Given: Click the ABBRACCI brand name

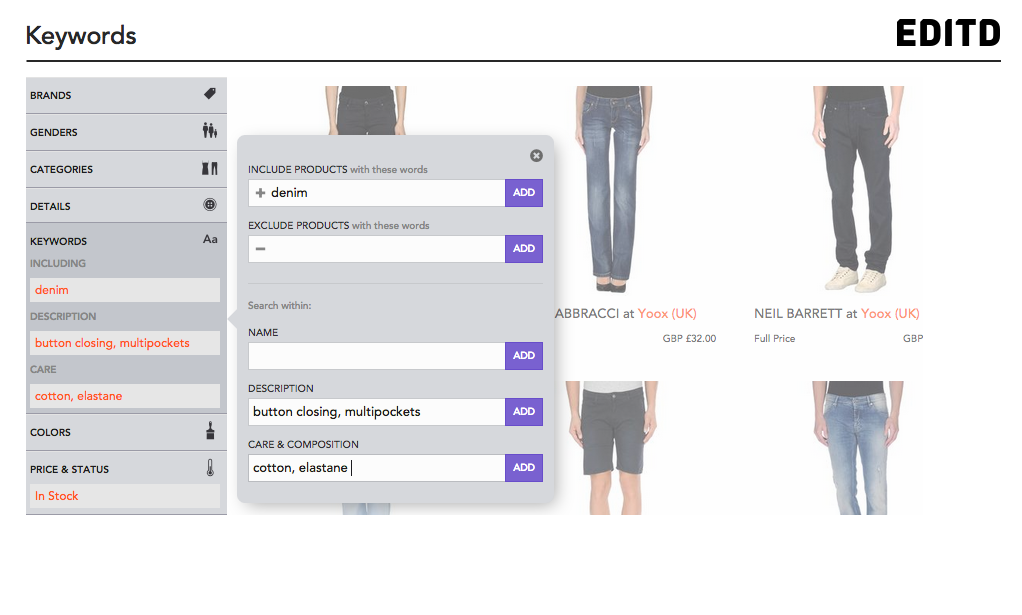Looking at the screenshot, I should pos(587,313).
